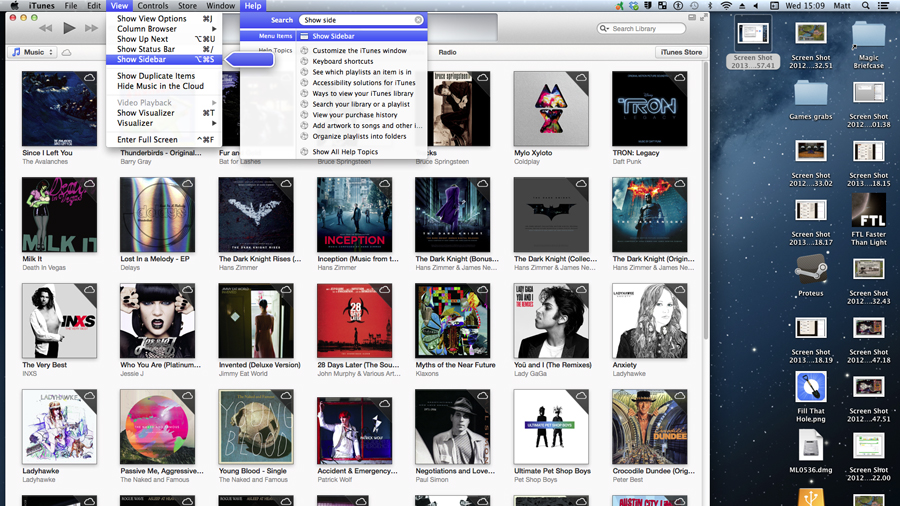Click the Search Library input field
The width and height of the screenshot is (900, 506).
641,28
